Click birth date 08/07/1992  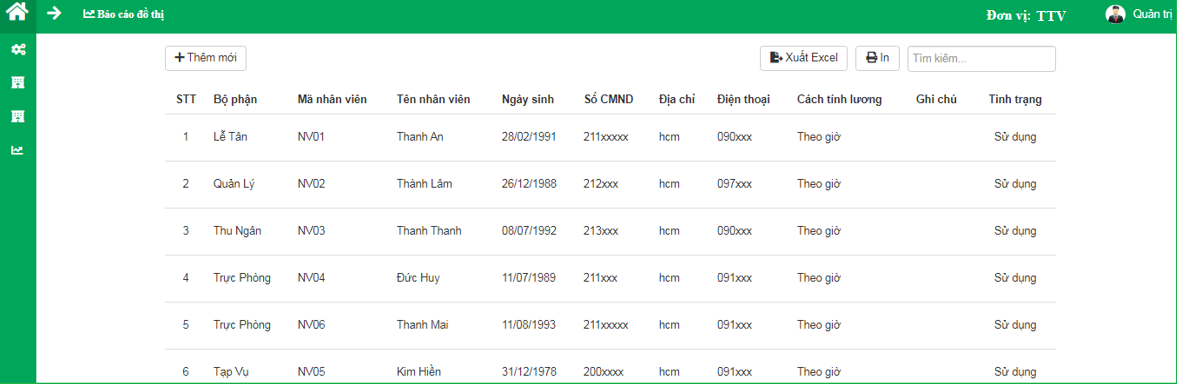529,231
